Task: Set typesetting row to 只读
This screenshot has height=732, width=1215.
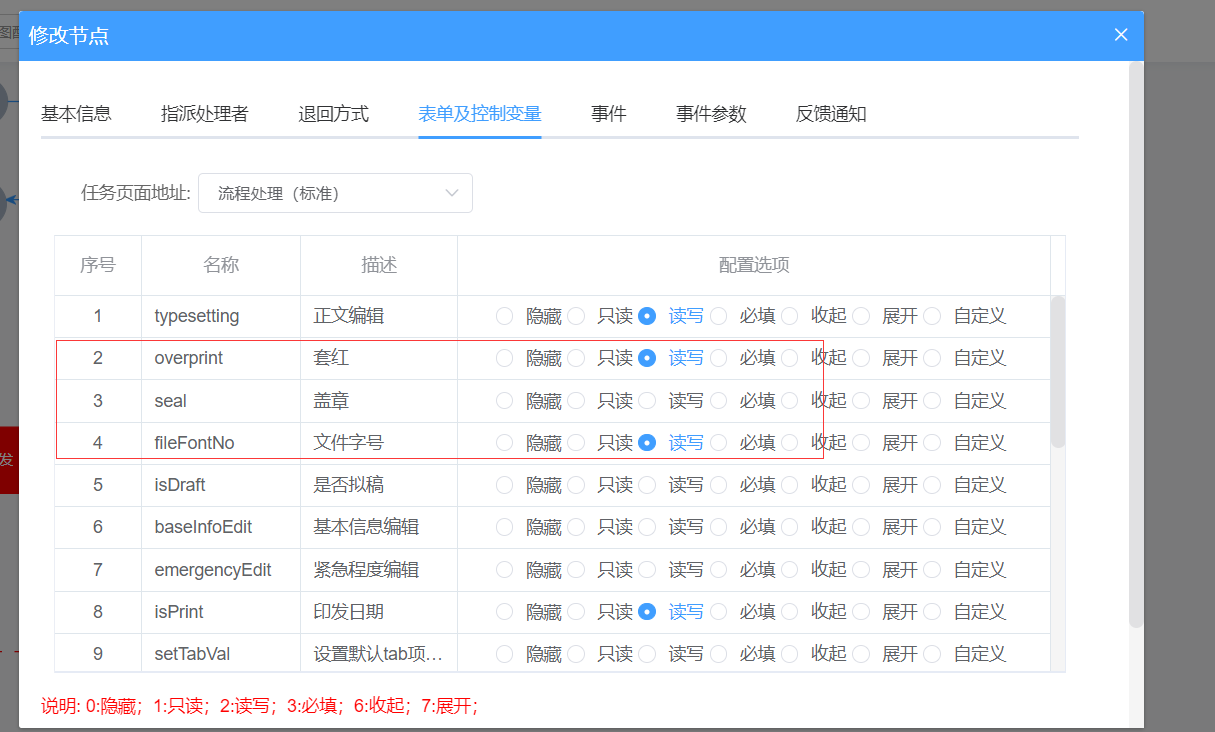Action: tap(576, 316)
